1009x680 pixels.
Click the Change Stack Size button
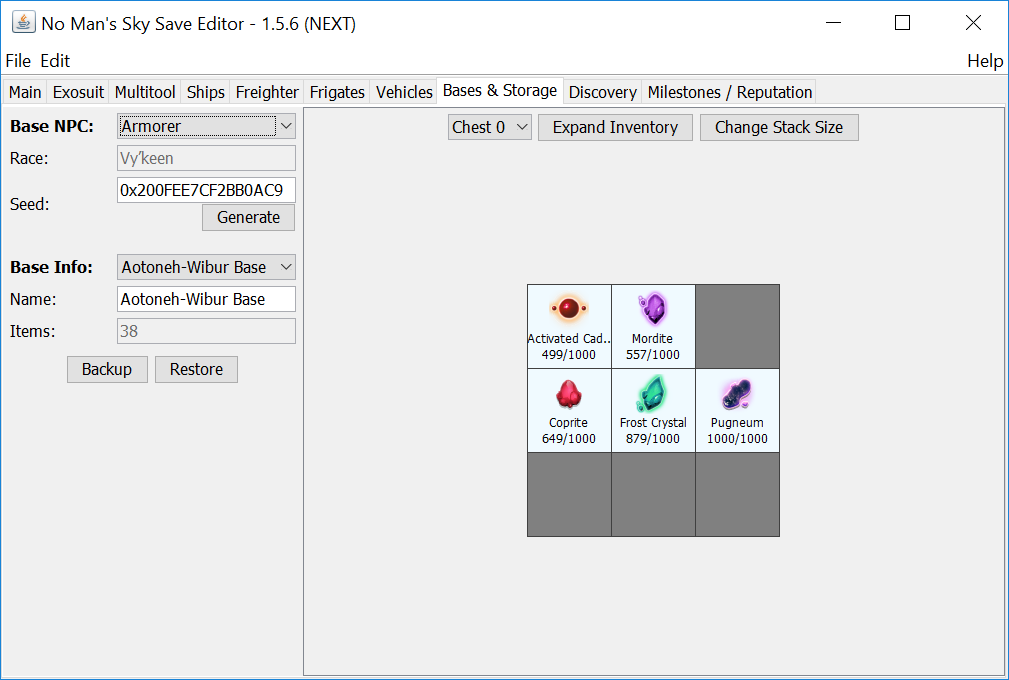pyautogui.click(x=779, y=127)
